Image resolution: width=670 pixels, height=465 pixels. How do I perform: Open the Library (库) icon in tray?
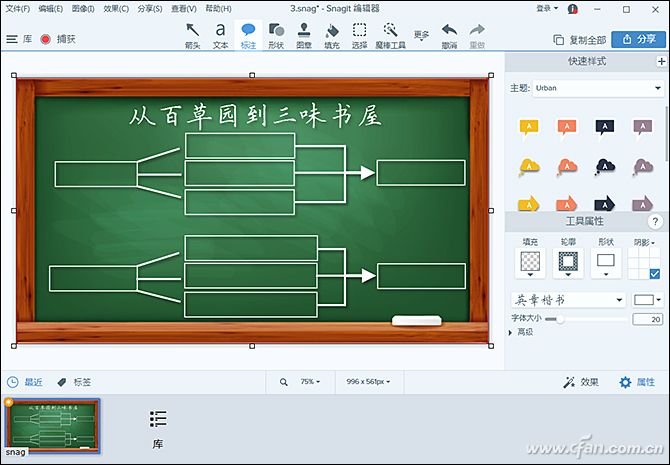(158, 430)
